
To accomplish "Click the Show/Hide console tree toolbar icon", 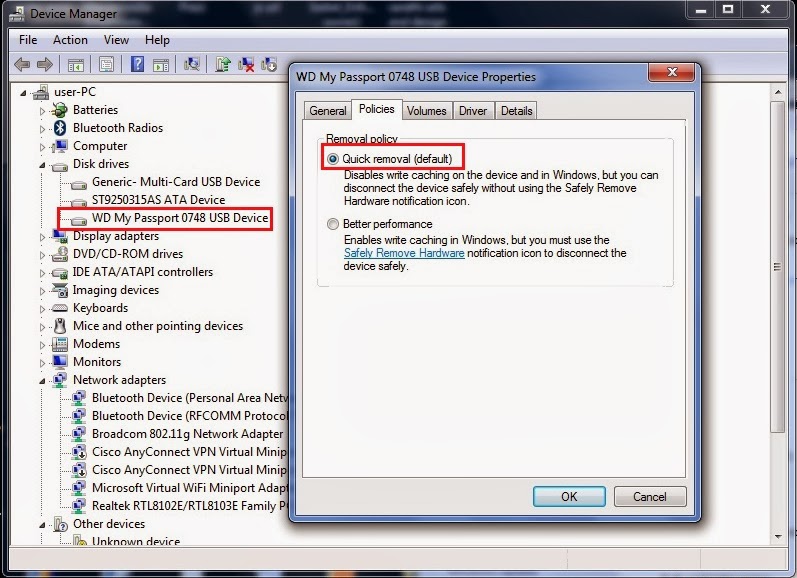I will pos(76,65).
